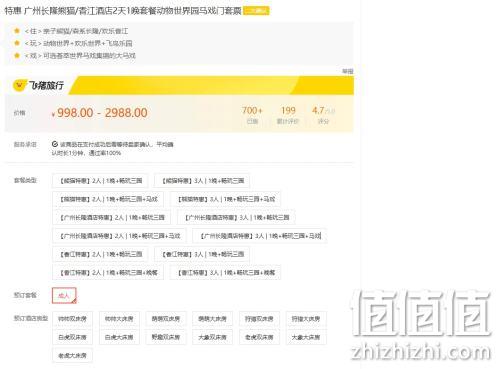Image resolution: width=500 pixels, height=369 pixels.
Task: Select the 老虎大床房 room type
Action: click(x=72, y=355)
